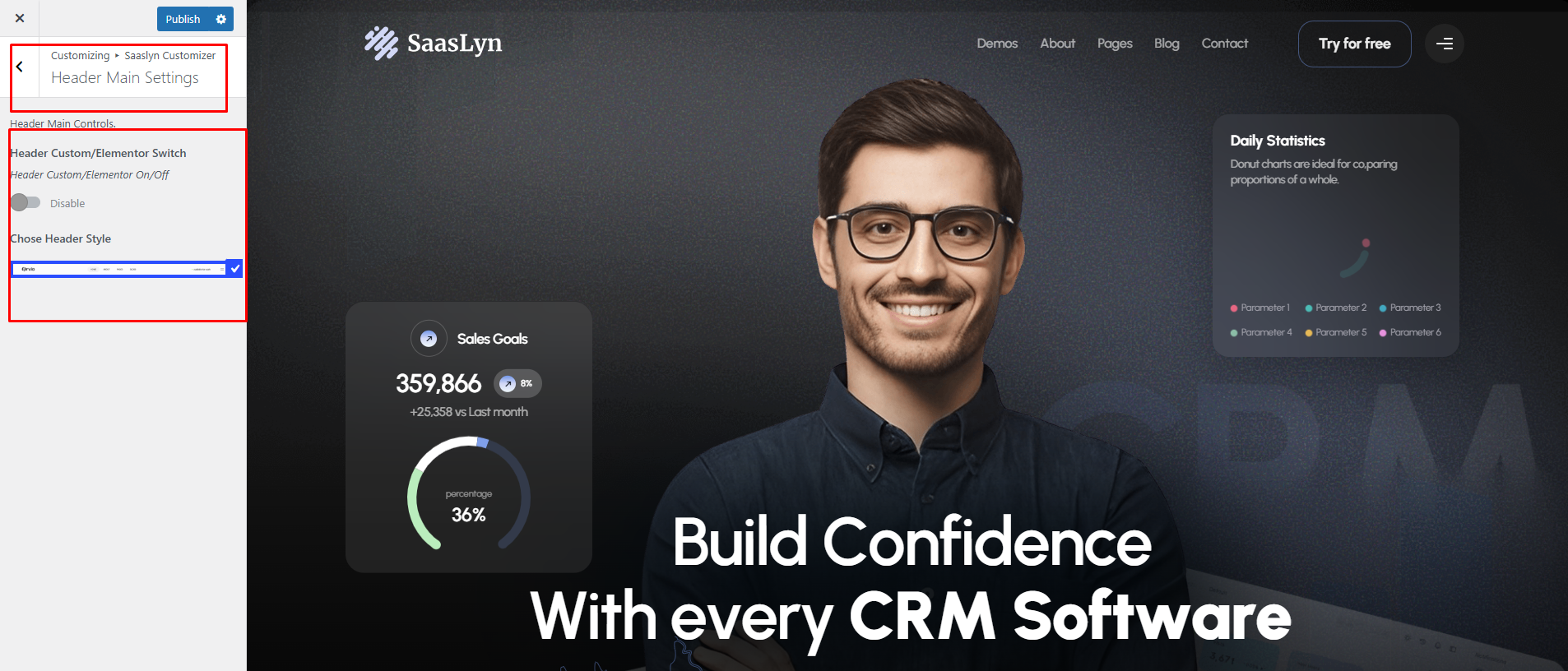Click the arrow icon beside Sales Goals
1568x671 pixels.
coord(429,338)
